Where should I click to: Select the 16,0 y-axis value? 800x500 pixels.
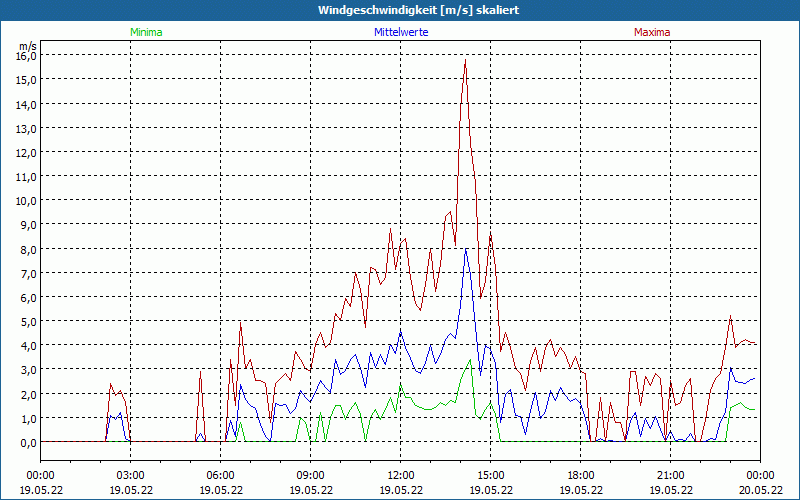coord(26,56)
